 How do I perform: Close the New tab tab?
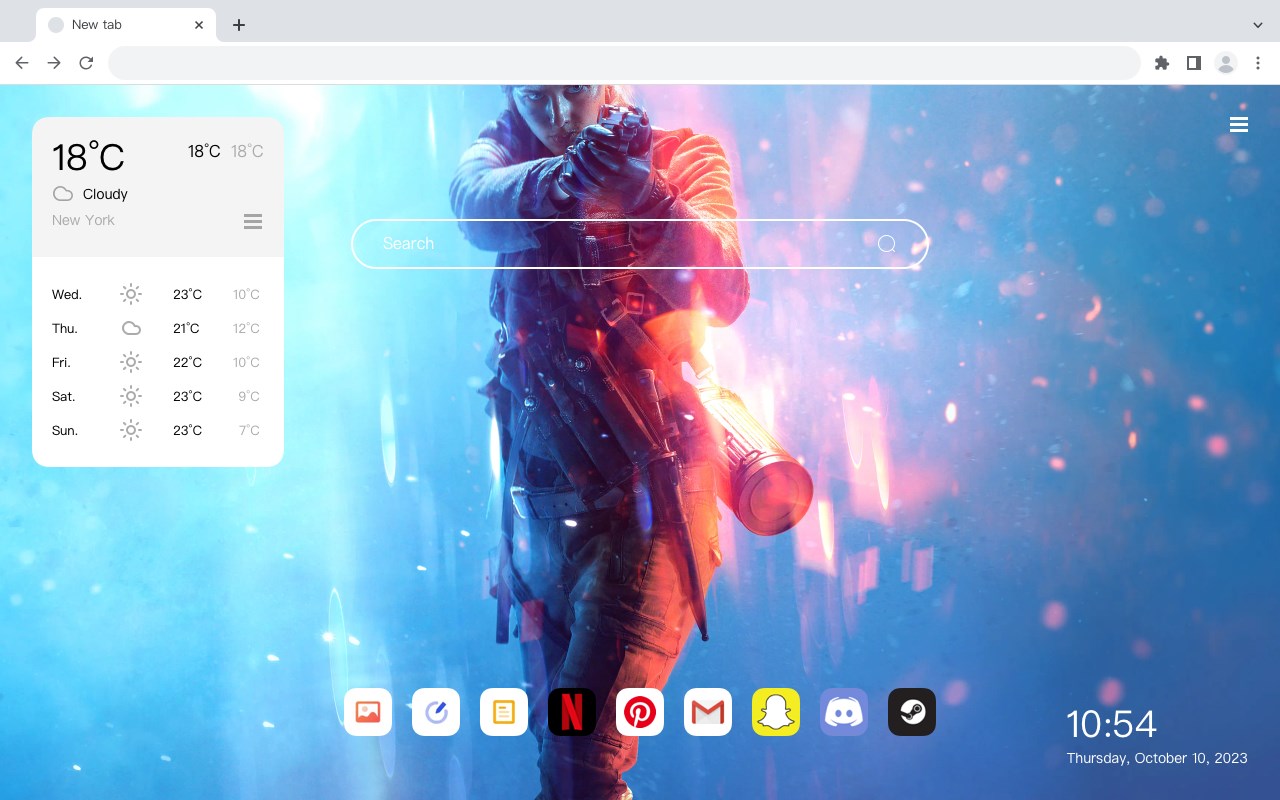(199, 25)
